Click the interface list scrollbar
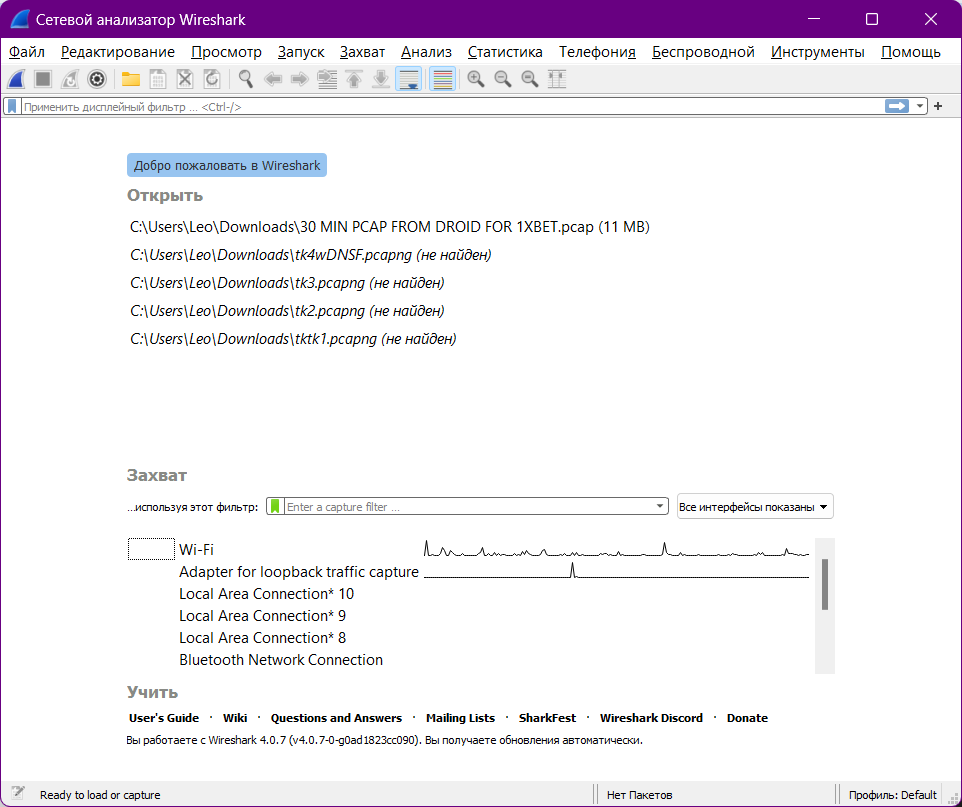Image resolution: width=962 pixels, height=807 pixels. (x=825, y=585)
